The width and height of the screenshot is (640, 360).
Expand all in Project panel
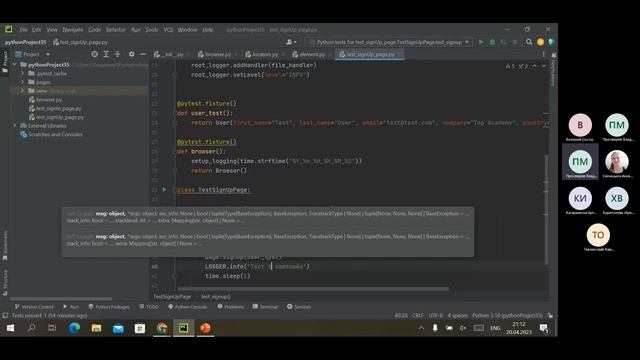point(106,54)
